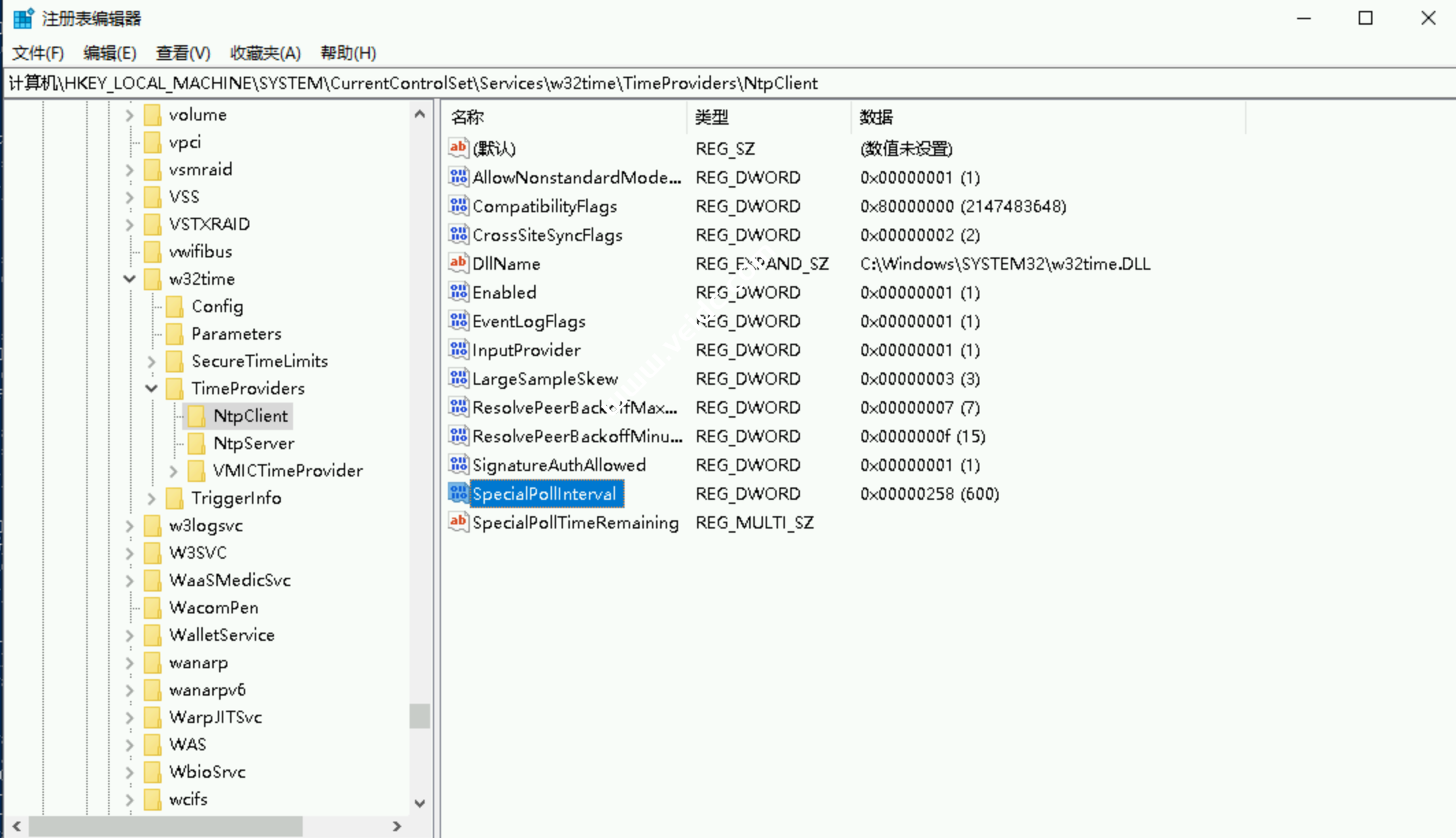
Task: Click the string icon beside DllName
Action: [x=458, y=263]
